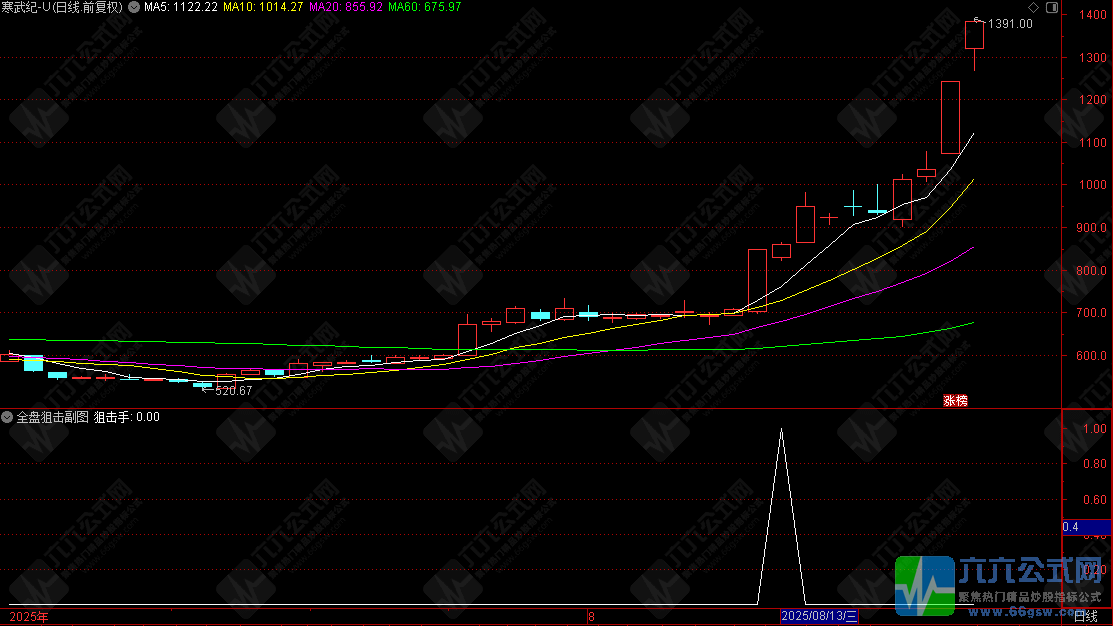Click the blue 0.4 crosshair value on sub-chart axis
The height and width of the screenshot is (626, 1113).
(x=1086, y=527)
